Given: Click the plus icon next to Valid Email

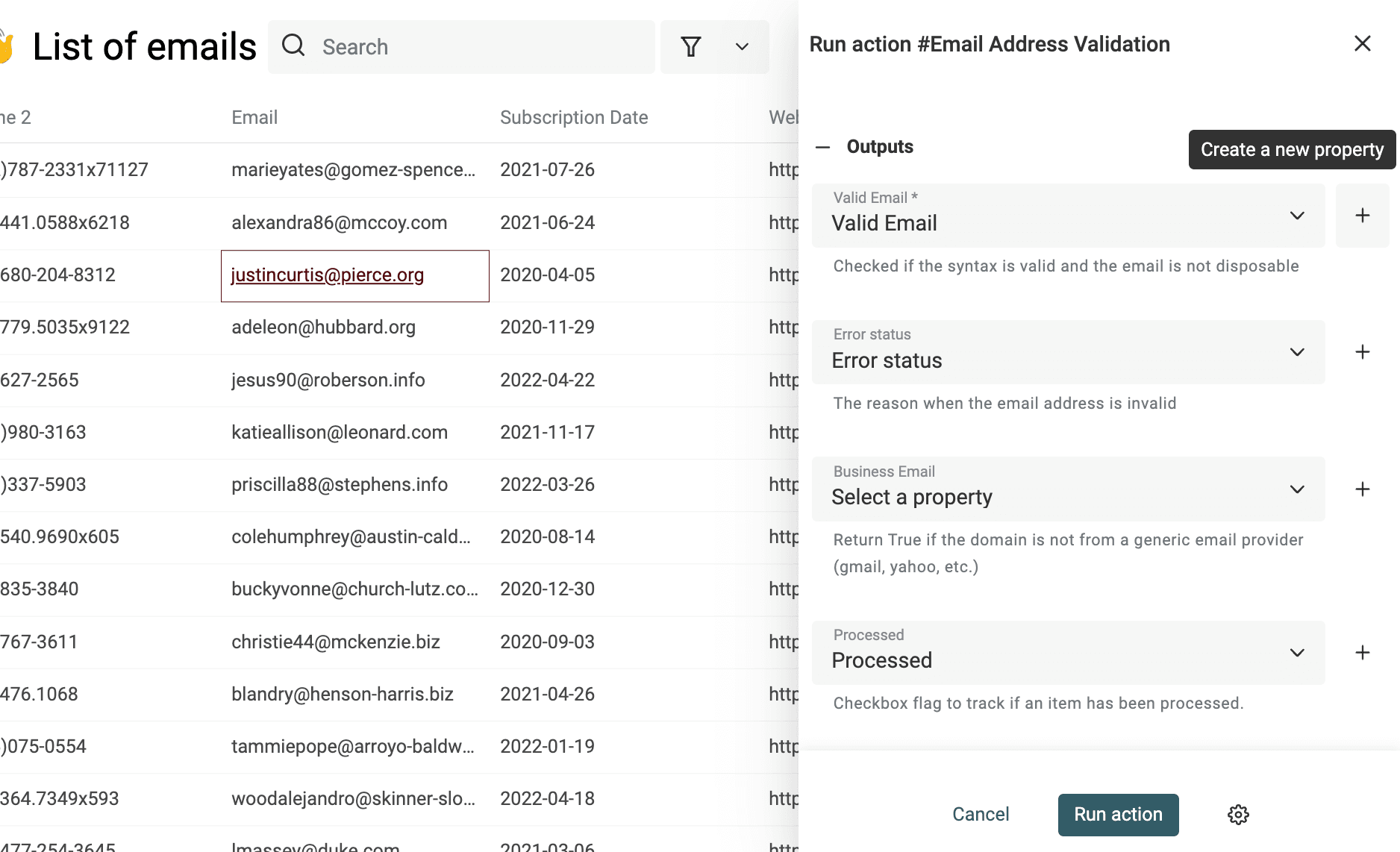Looking at the screenshot, I should coord(1362,216).
